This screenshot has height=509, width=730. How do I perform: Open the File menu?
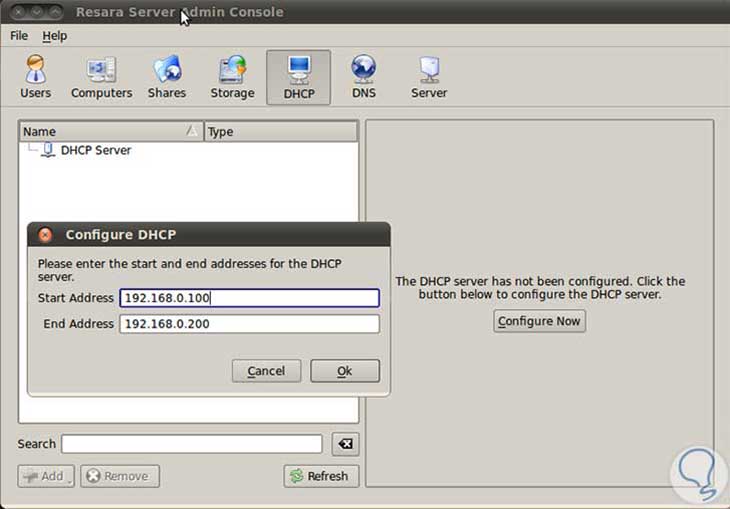click(19, 36)
